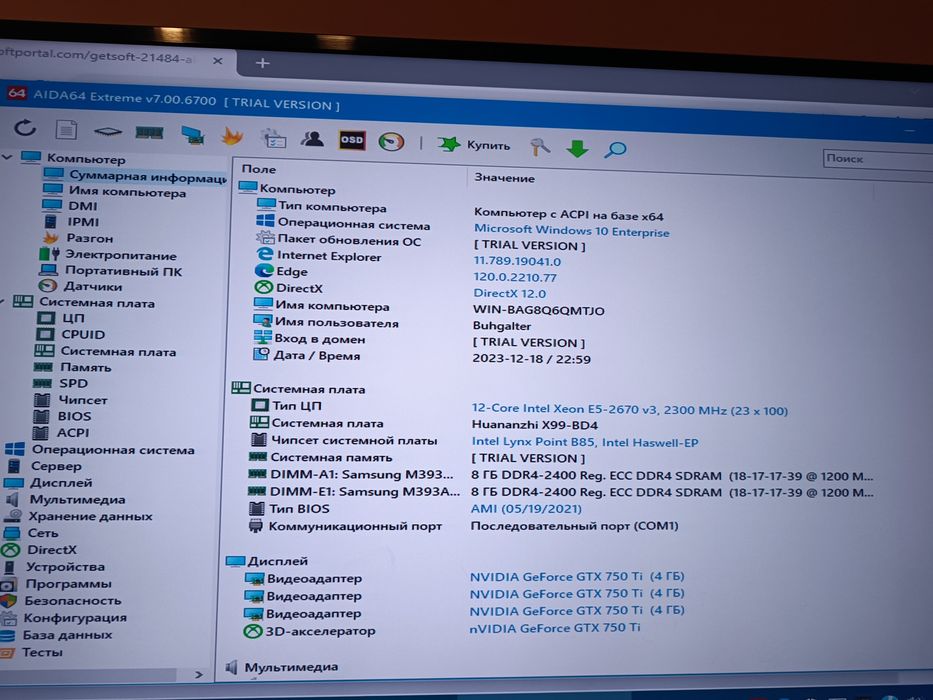Open the ЦП tree item
Image resolution: width=933 pixels, height=700 pixels.
click(61, 318)
